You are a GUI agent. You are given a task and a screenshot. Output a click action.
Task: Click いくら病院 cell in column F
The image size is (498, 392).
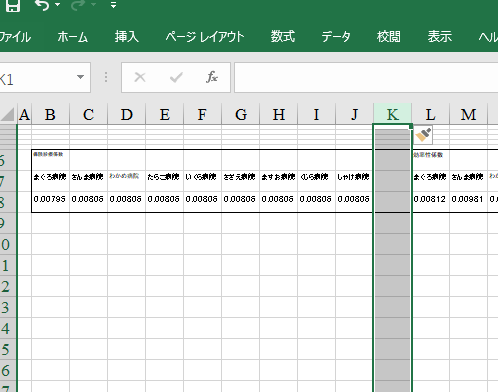pos(202,181)
